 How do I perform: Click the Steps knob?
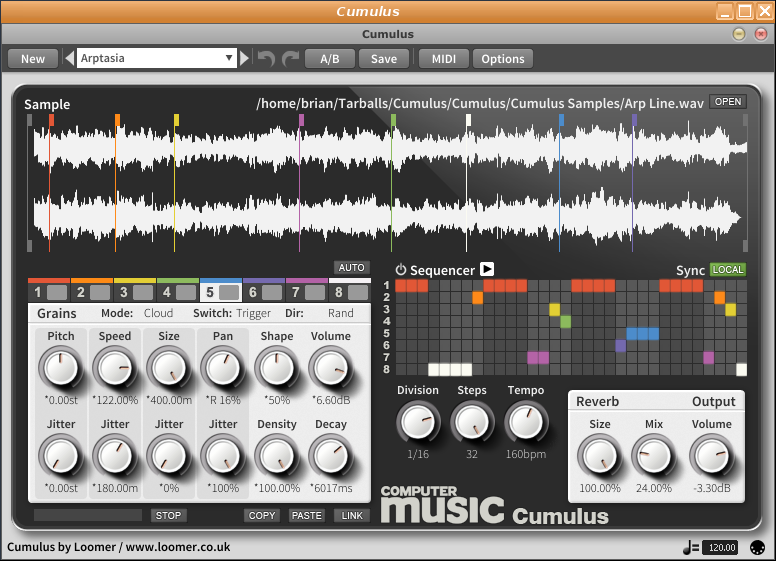tap(472, 422)
